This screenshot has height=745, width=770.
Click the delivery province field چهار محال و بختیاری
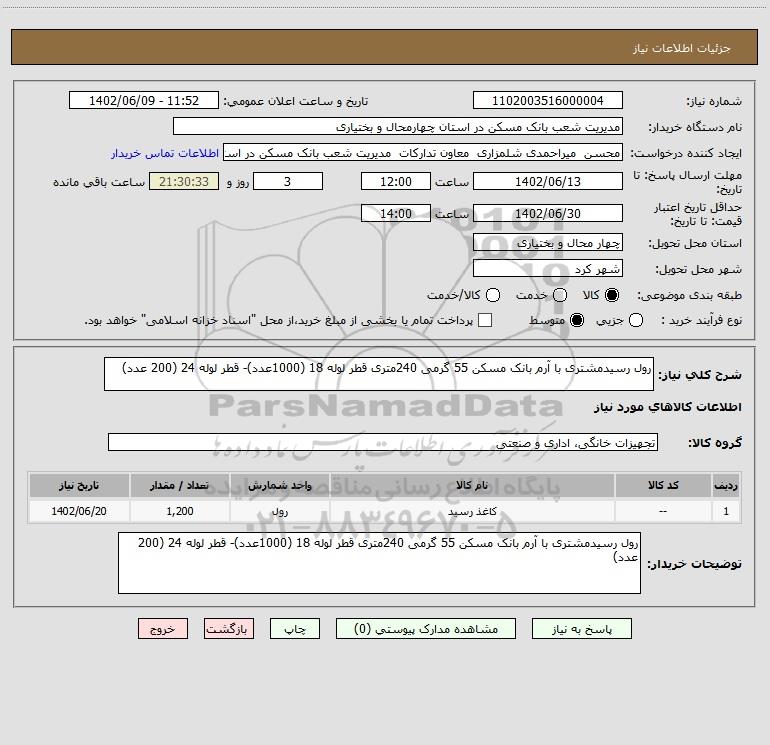[548, 243]
